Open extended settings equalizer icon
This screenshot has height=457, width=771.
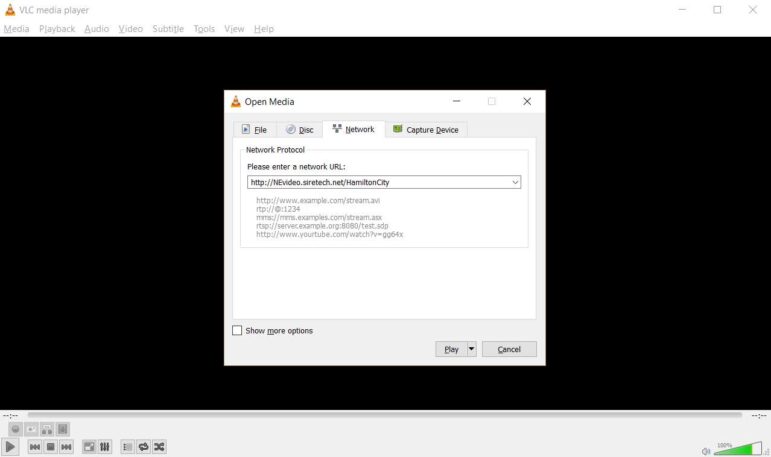pyautogui.click(x=105, y=447)
